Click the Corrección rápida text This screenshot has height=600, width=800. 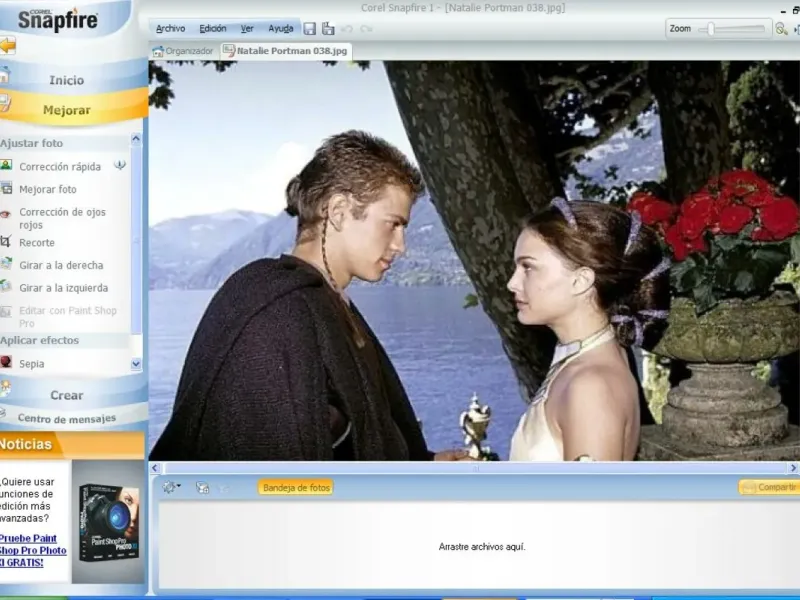tap(60, 167)
